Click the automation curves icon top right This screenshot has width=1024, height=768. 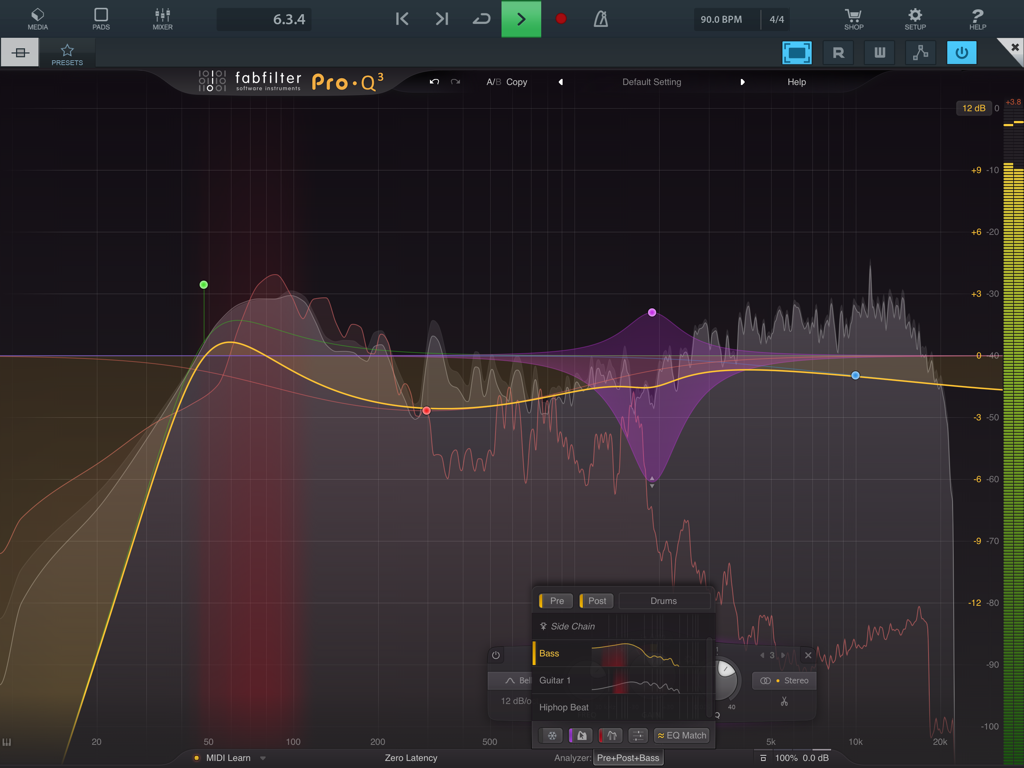pos(920,52)
